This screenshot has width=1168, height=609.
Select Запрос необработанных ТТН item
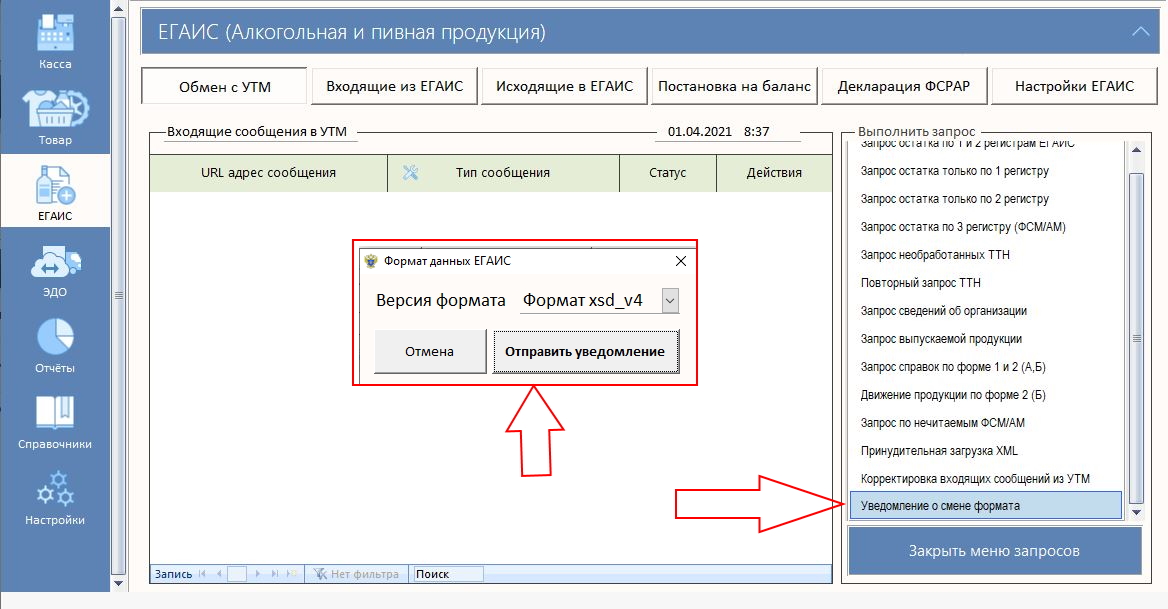(x=935, y=255)
